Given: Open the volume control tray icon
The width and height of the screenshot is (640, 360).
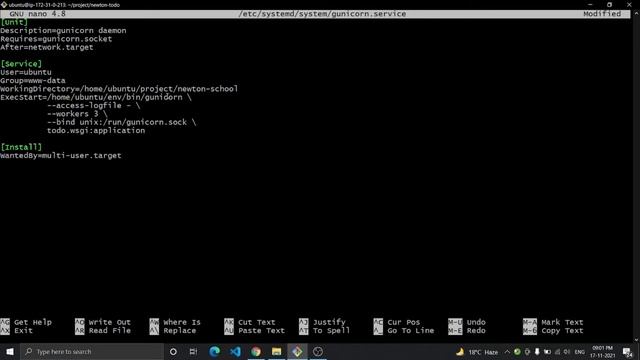Looking at the screenshot, I should [x=567, y=352].
